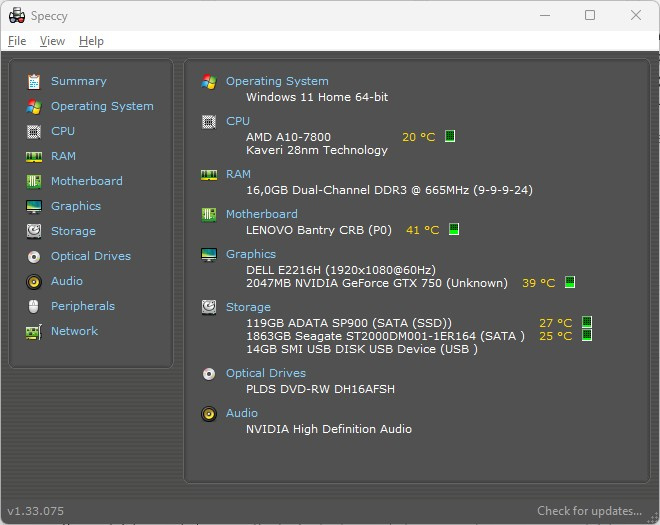
Task: Click the Audio heading link in summary
Action: [x=242, y=413]
